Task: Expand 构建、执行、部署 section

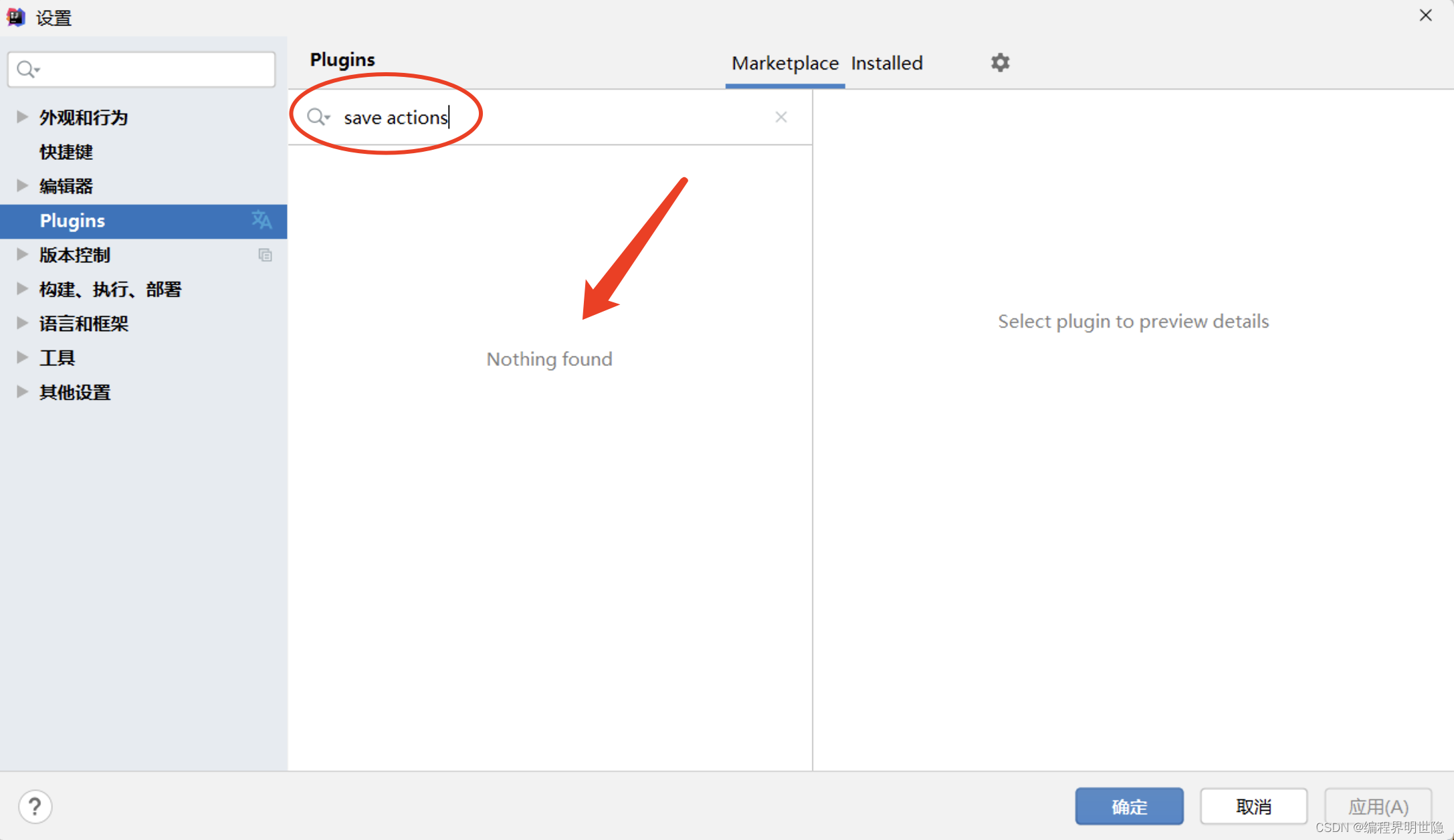Action: 22,289
